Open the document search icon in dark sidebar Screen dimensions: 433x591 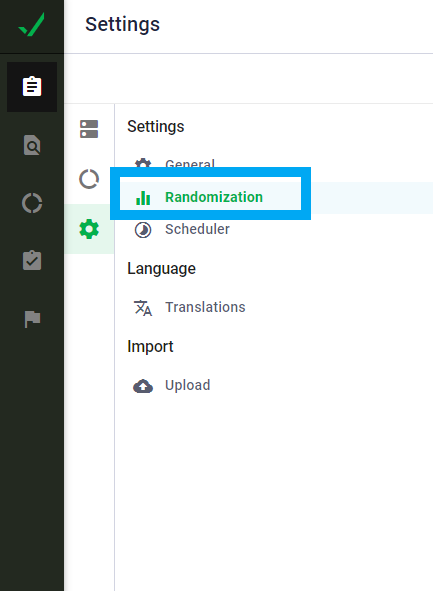pyautogui.click(x=32, y=145)
